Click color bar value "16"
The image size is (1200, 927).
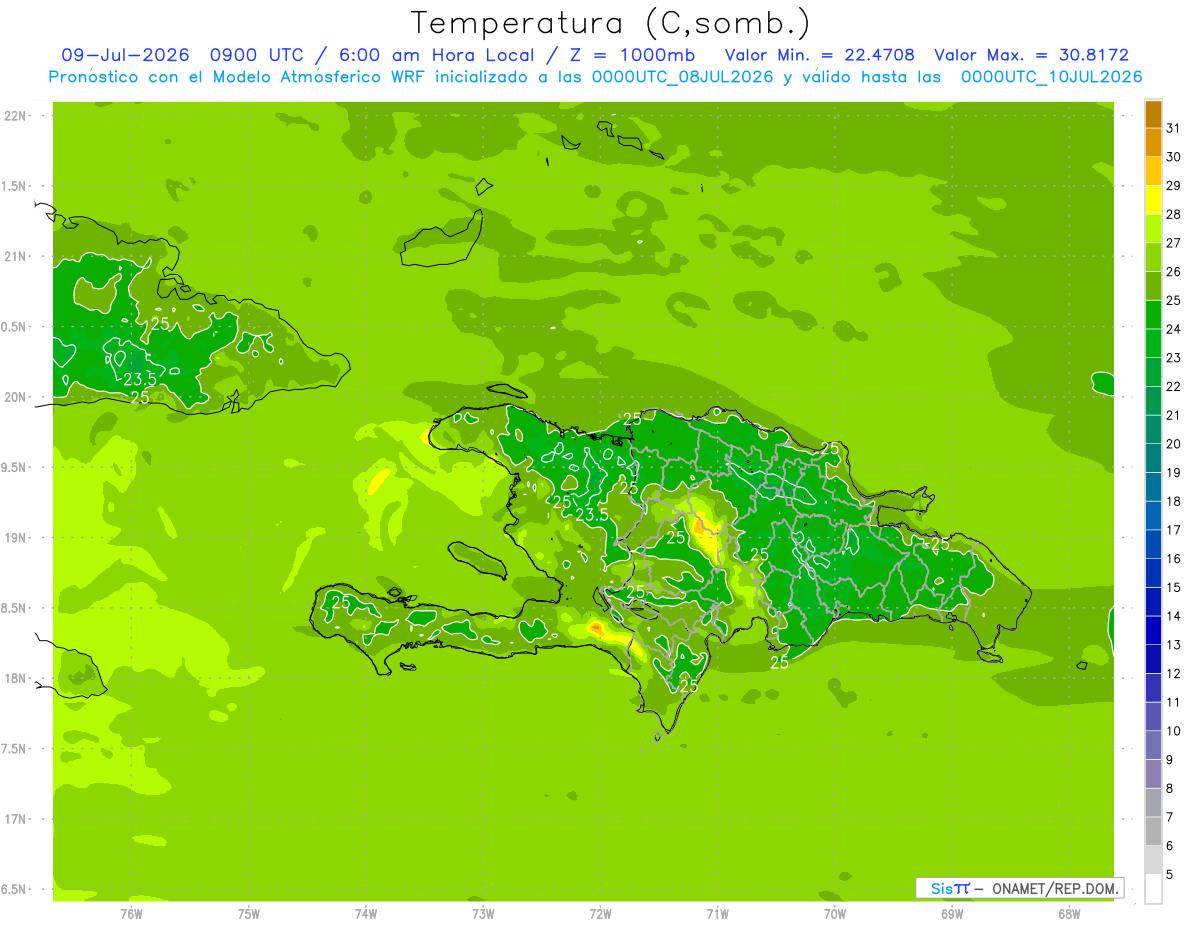click(x=1174, y=558)
